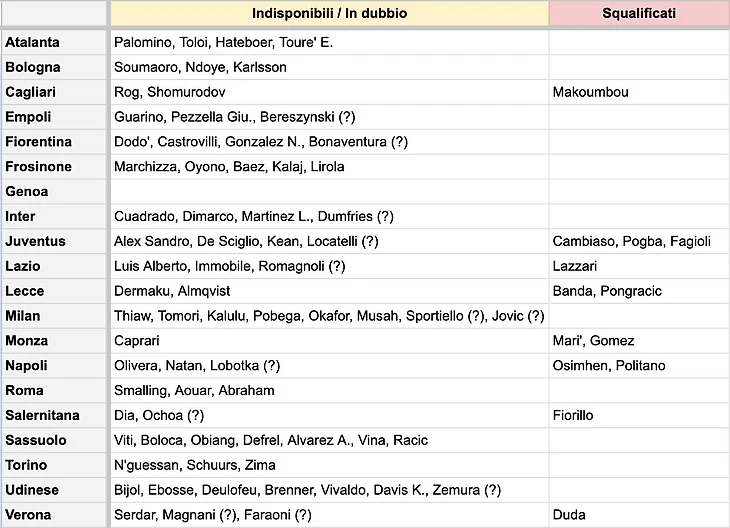Click the Verona suspended cell showing Duda
The width and height of the screenshot is (730, 528).
(x=639, y=515)
